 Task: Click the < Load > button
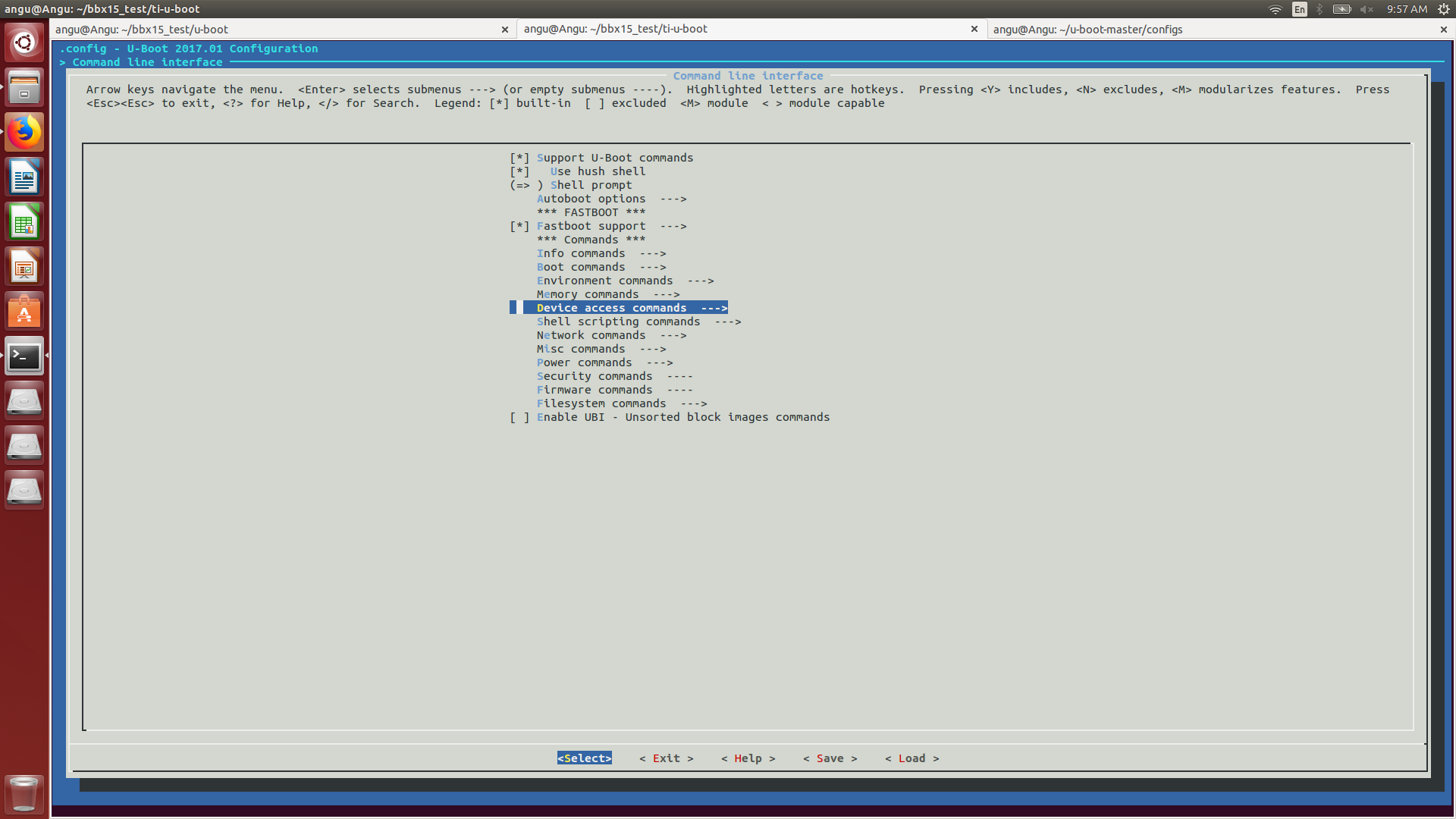[x=912, y=758]
